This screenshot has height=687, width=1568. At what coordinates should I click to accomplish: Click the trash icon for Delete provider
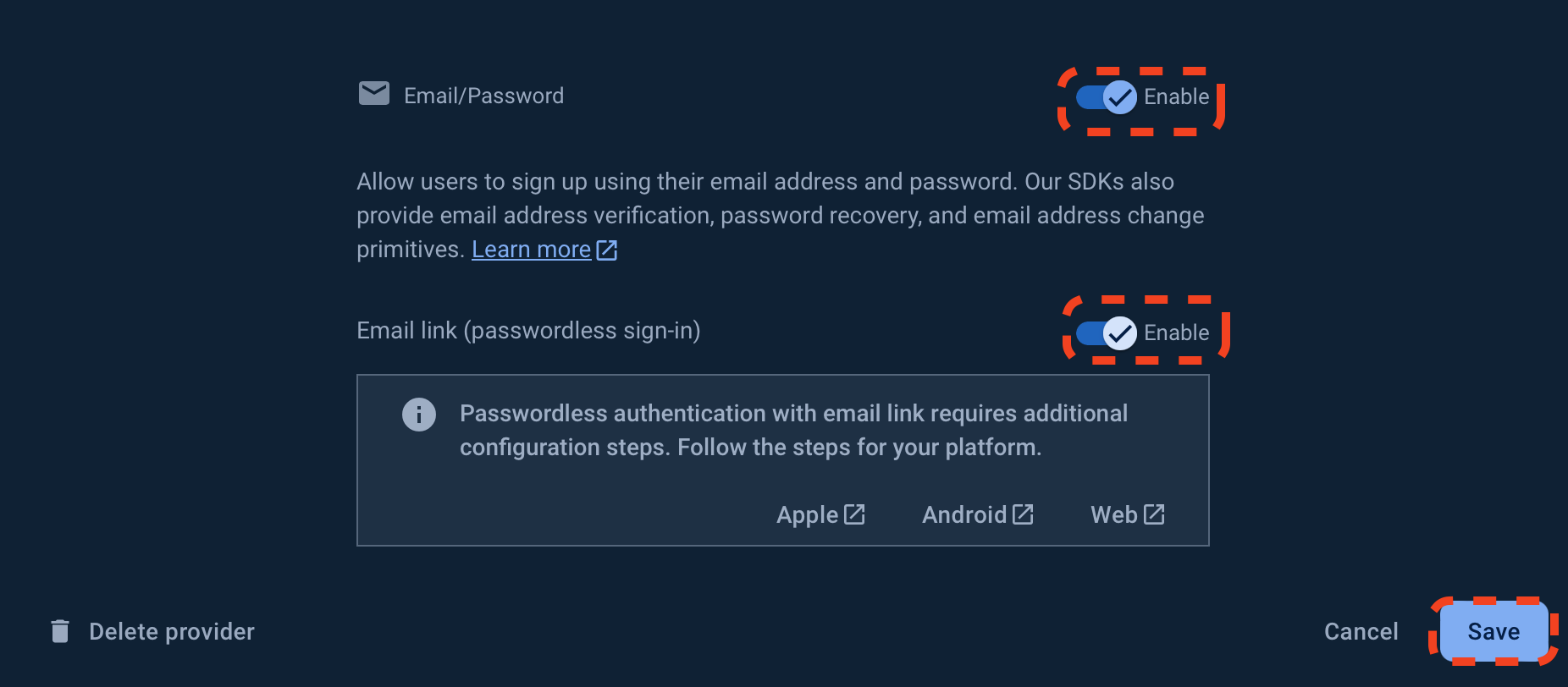60,631
